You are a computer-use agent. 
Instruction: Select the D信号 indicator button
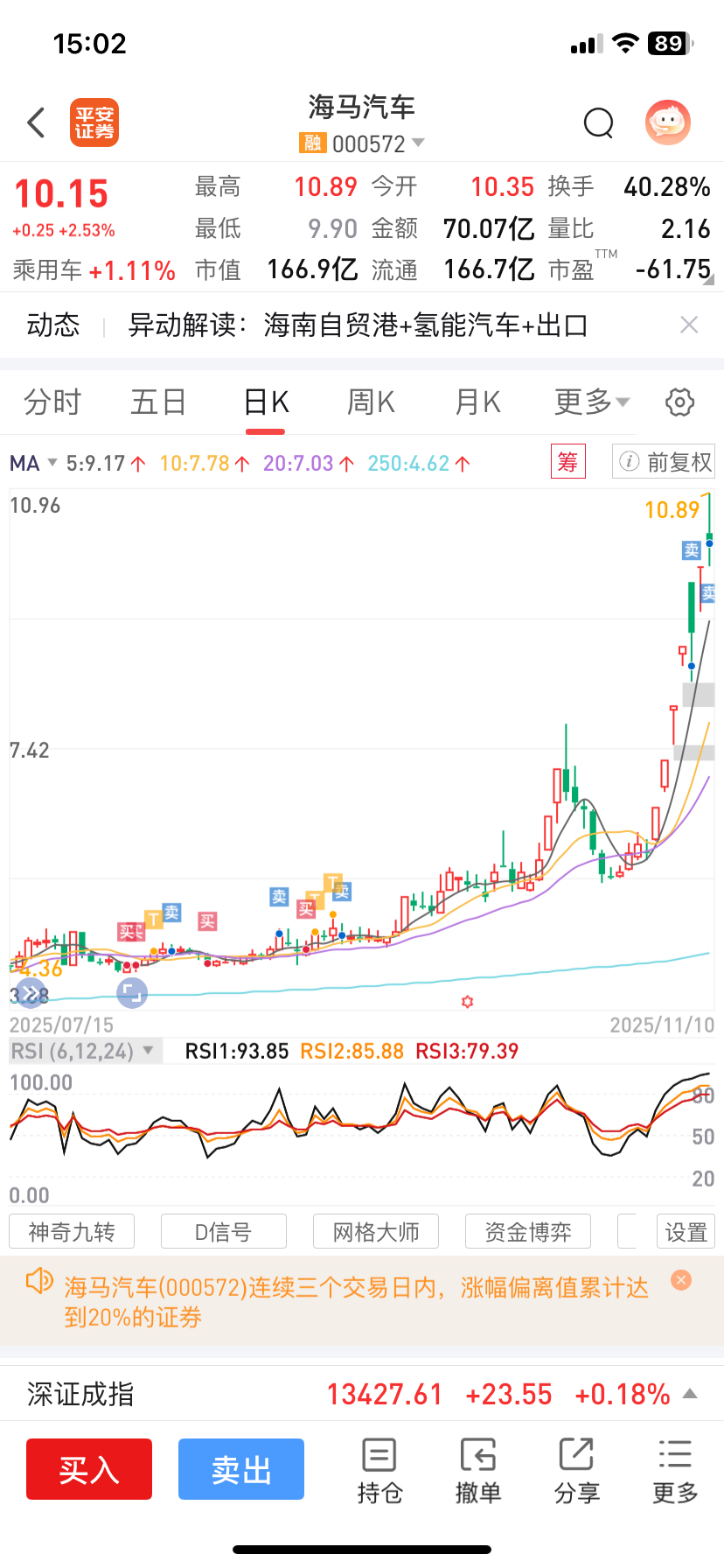(224, 1232)
